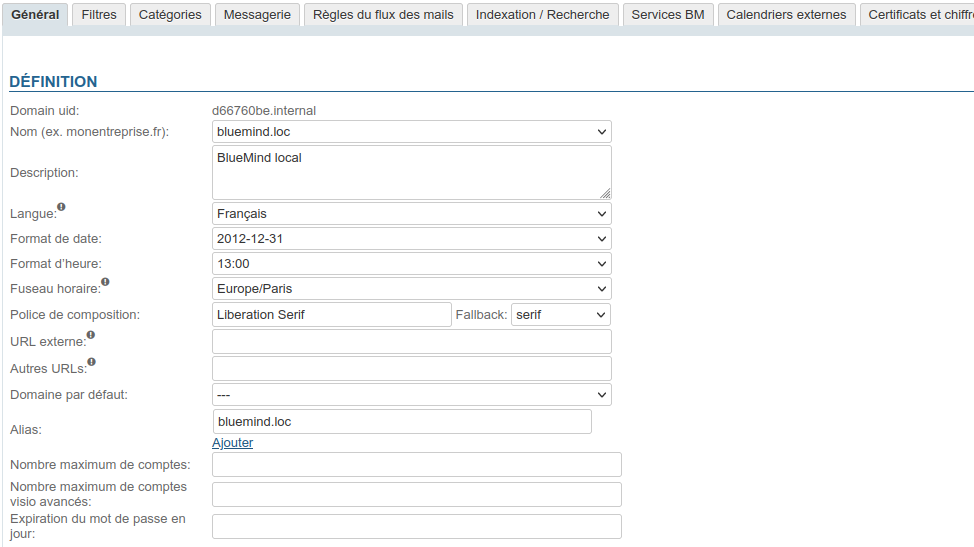
Task: Click info icon next to Langue label
Action: (x=61, y=207)
